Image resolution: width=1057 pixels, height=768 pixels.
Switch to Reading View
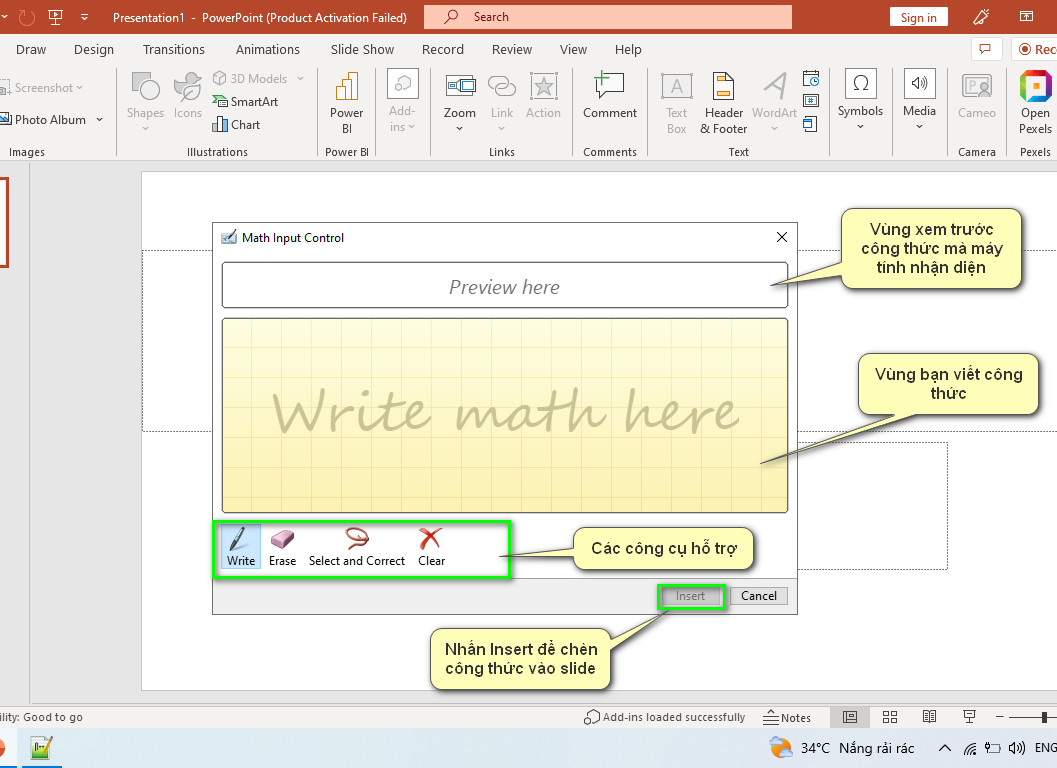tap(930, 717)
